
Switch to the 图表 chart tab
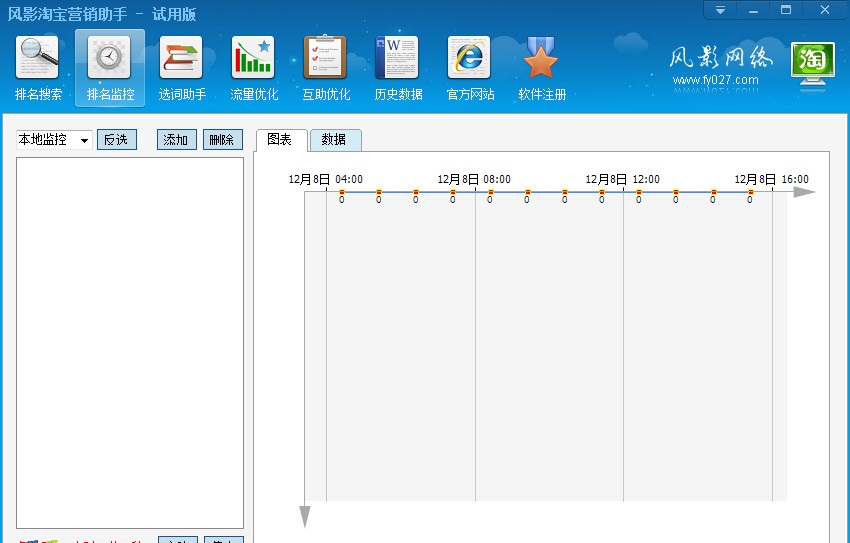(280, 140)
